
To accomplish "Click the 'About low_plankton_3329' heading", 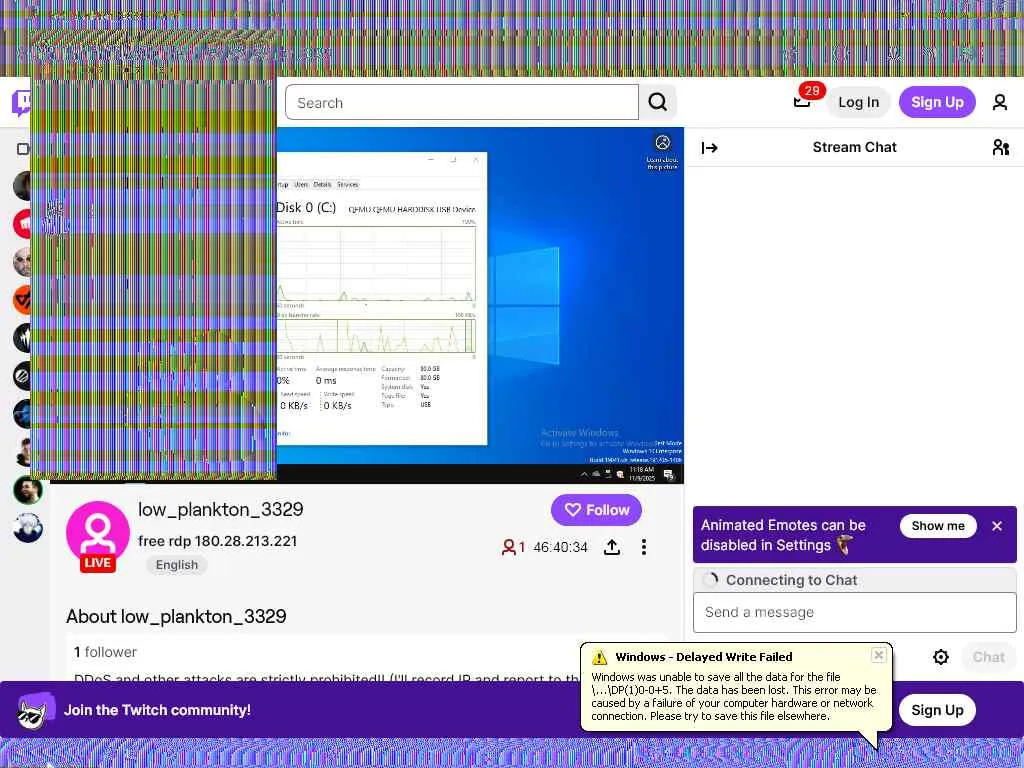I will coord(176,616).
